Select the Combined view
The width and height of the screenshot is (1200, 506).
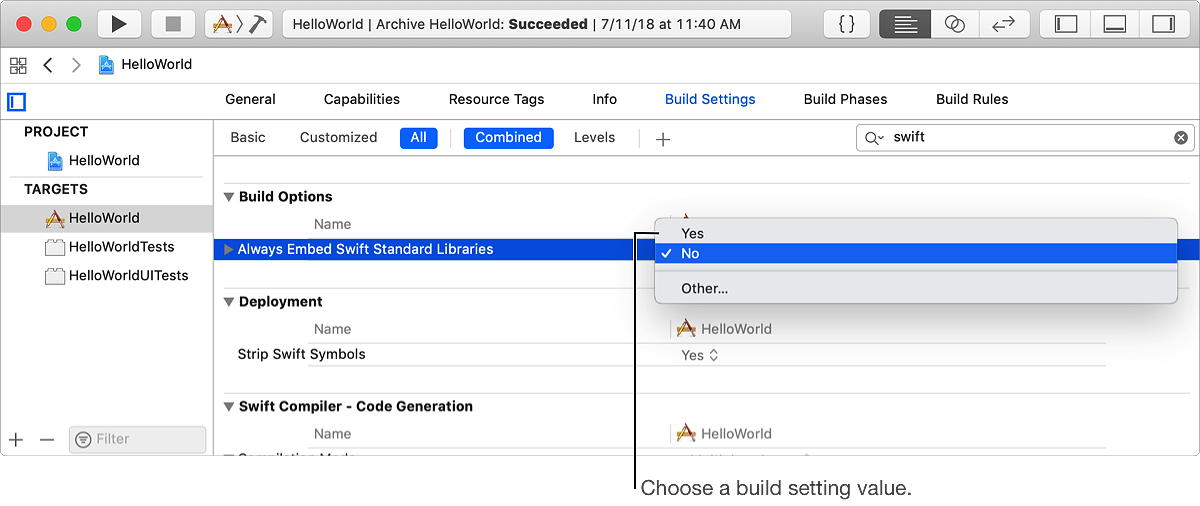(x=508, y=138)
